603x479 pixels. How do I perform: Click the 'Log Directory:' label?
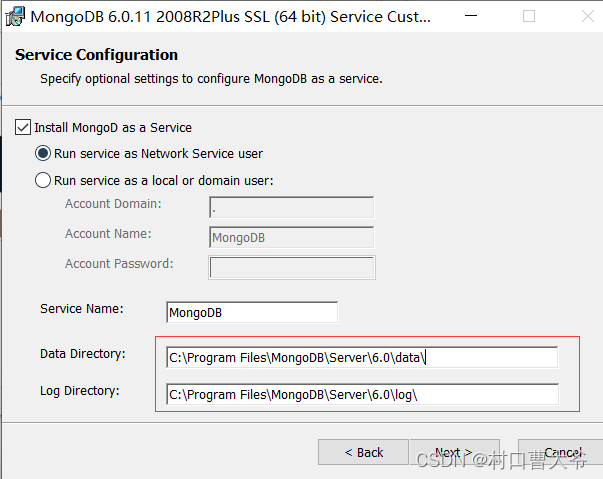tap(80, 391)
